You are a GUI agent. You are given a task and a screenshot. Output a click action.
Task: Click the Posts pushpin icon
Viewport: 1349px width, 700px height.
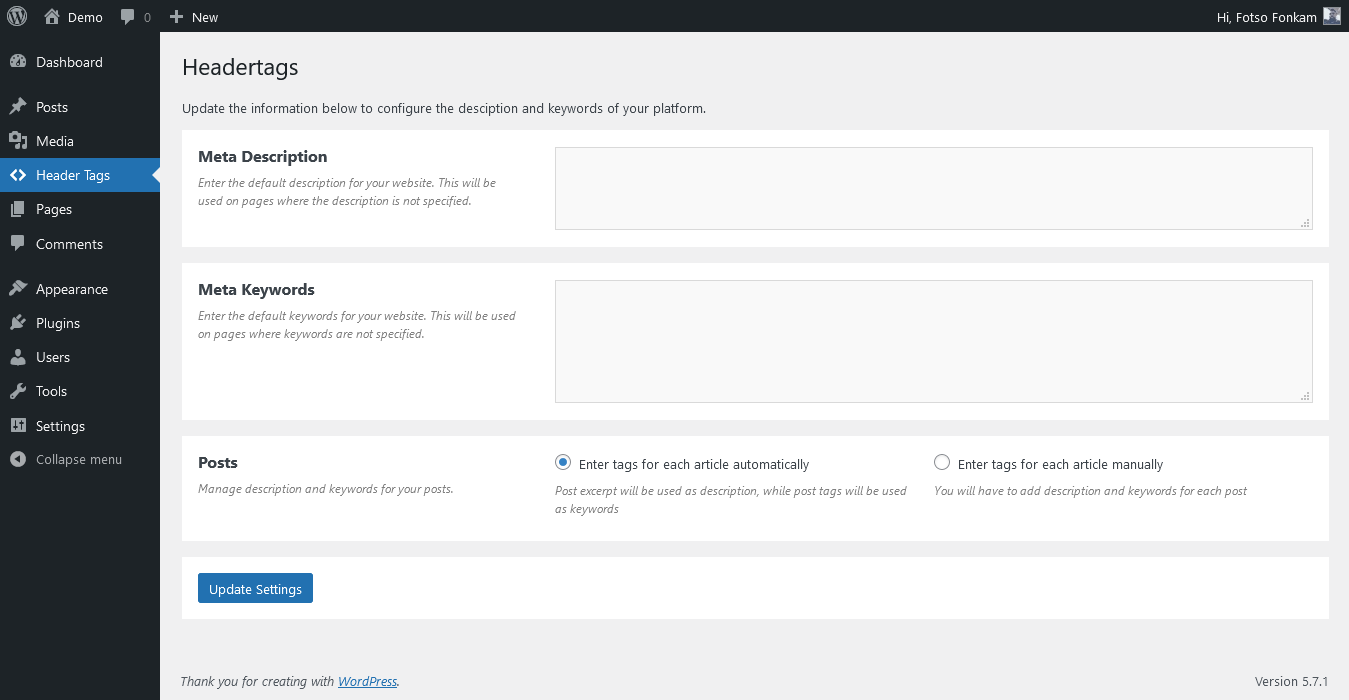click(18, 107)
